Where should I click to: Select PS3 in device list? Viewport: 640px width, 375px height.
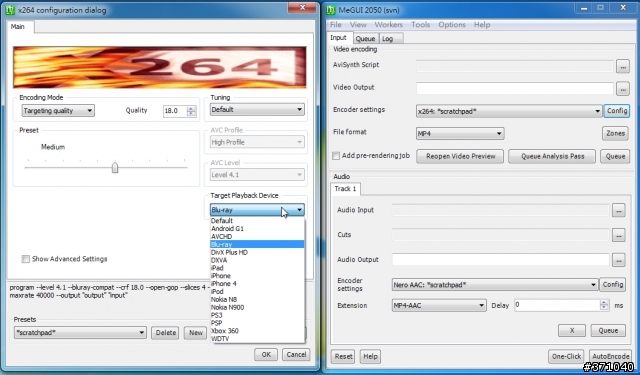[257, 315]
